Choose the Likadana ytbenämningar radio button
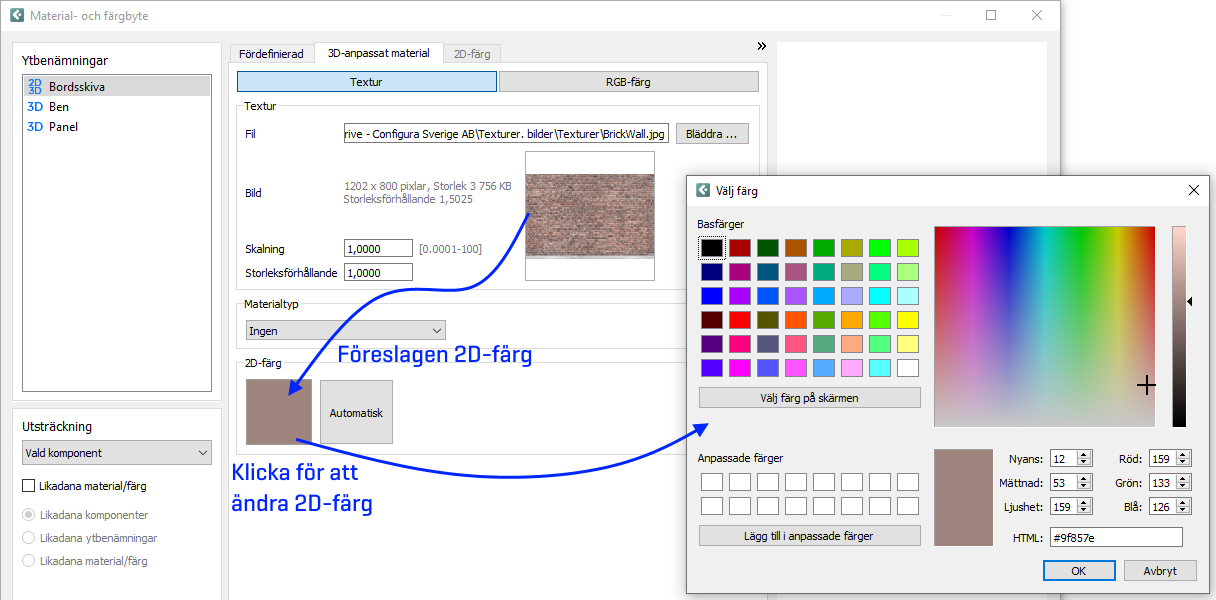The image size is (1216, 600). [29, 538]
